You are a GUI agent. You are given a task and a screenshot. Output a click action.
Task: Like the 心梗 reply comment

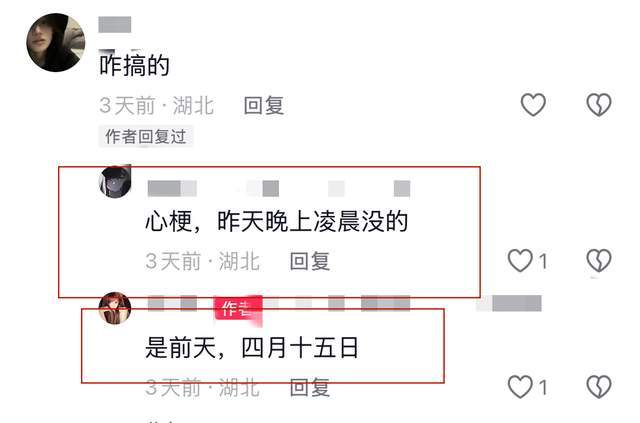520,260
